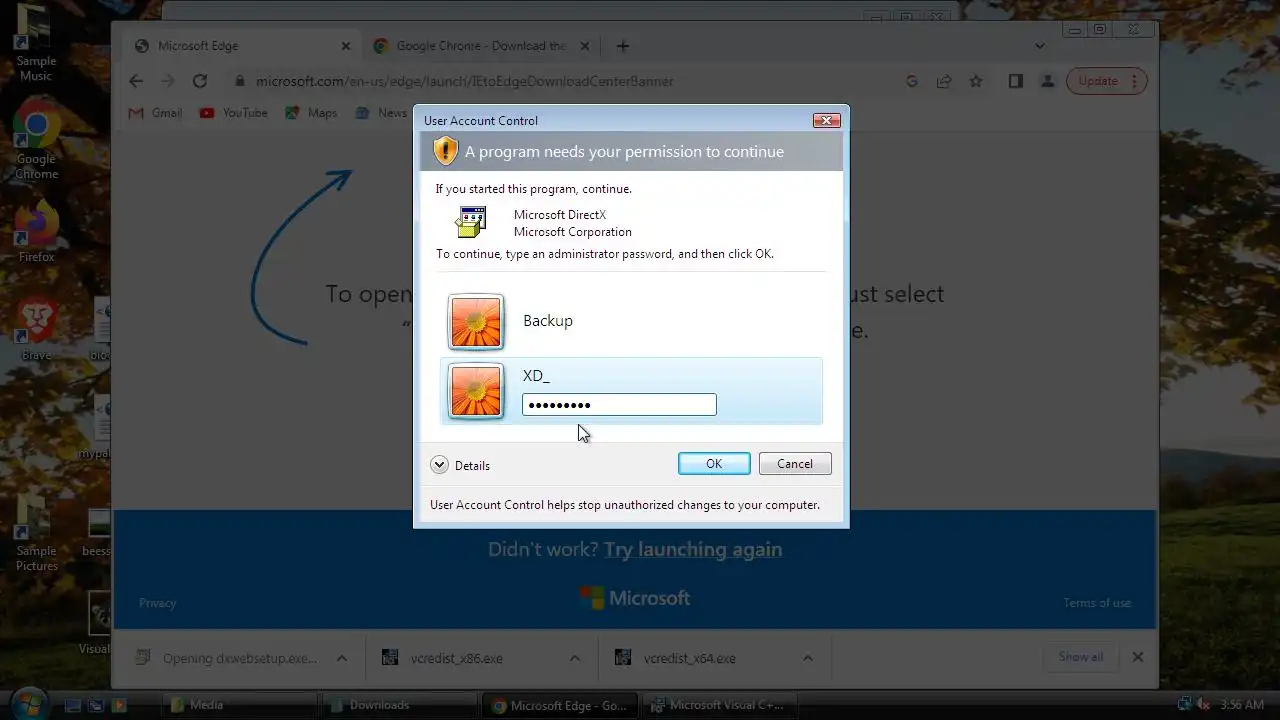The height and width of the screenshot is (720, 1280).
Task: Go forward in Chrome browser
Action: pyautogui.click(x=168, y=81)
